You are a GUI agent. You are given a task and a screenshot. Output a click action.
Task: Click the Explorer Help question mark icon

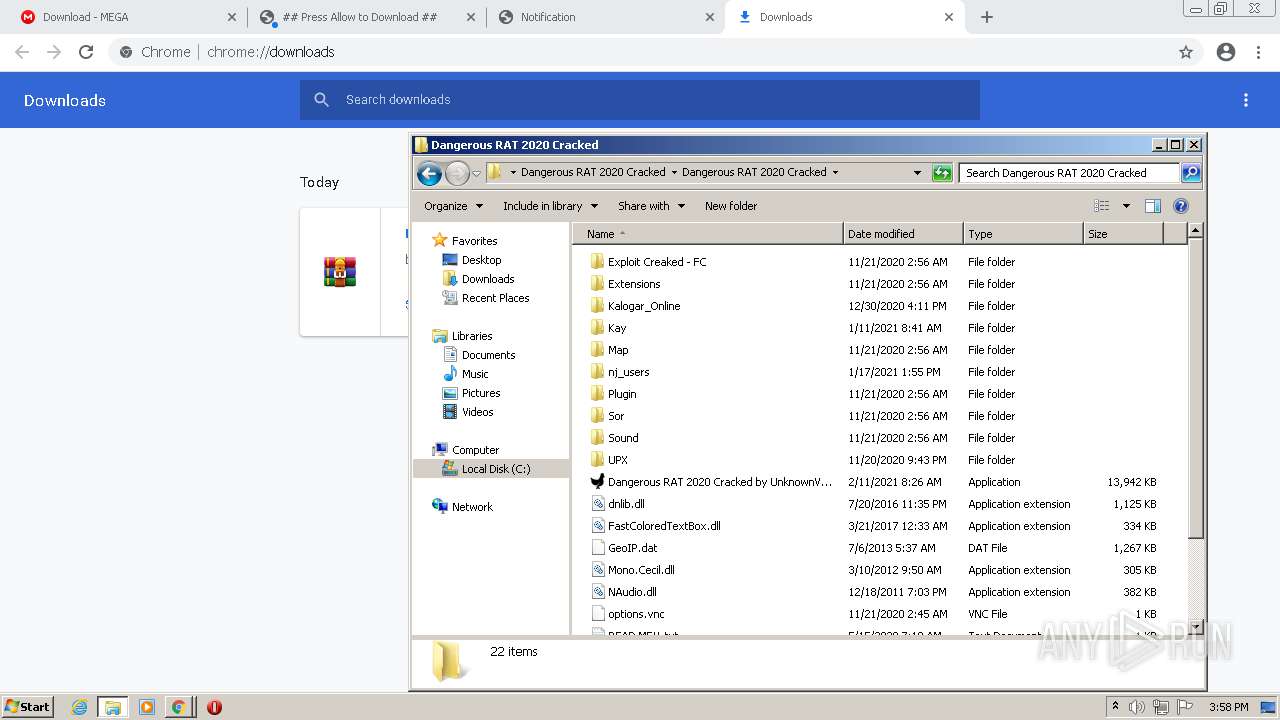[x=1181, y=206]
